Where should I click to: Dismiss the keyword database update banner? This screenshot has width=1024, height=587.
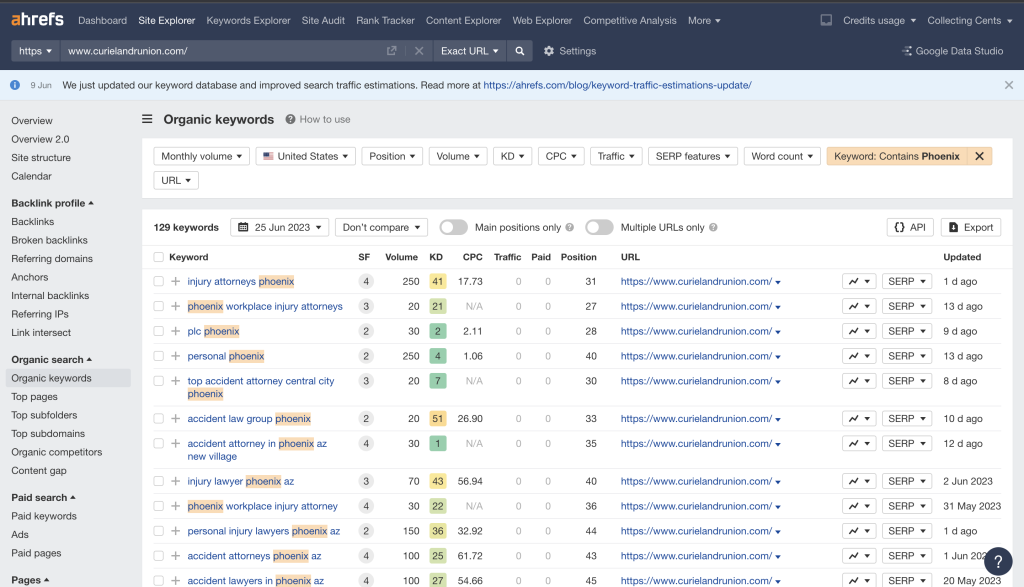point(1008,86)
